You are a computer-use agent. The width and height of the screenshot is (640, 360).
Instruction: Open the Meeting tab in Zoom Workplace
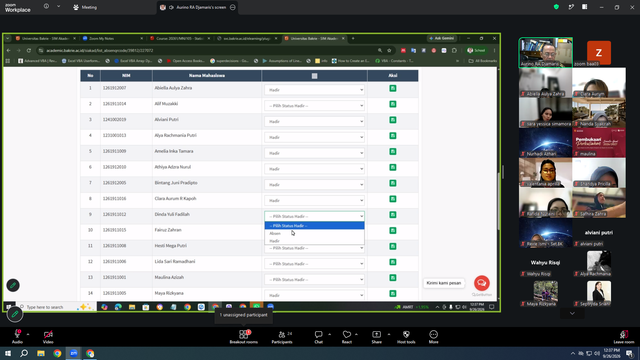85,7
